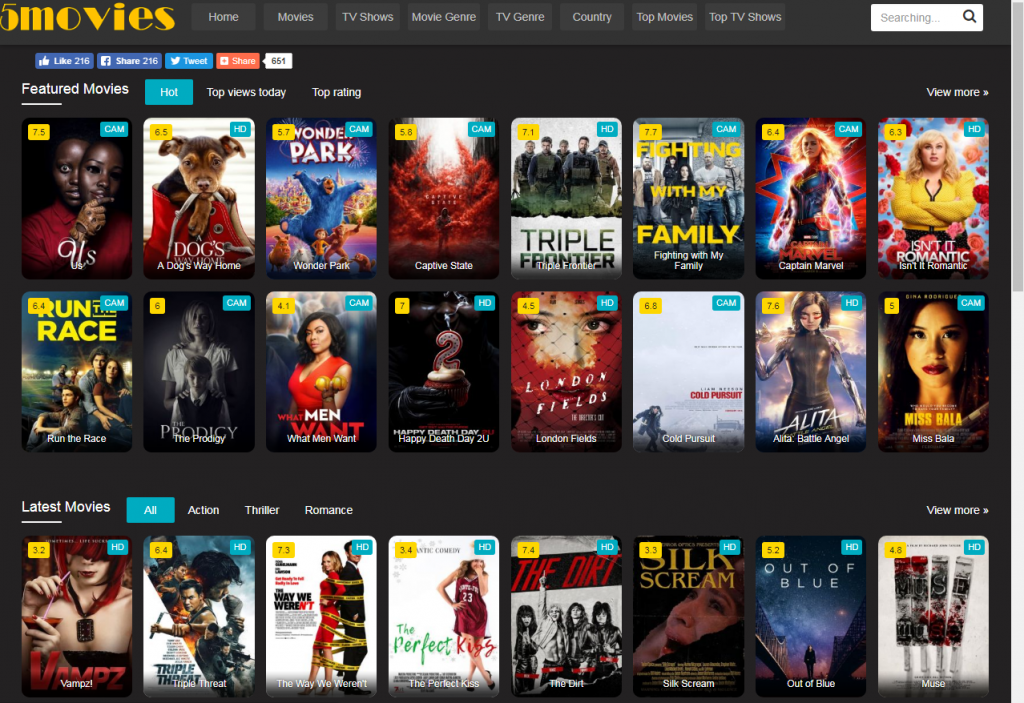Open the Silk Scream poster
The height and width of the screenshot is (703, 1024).
pos(688,616)
